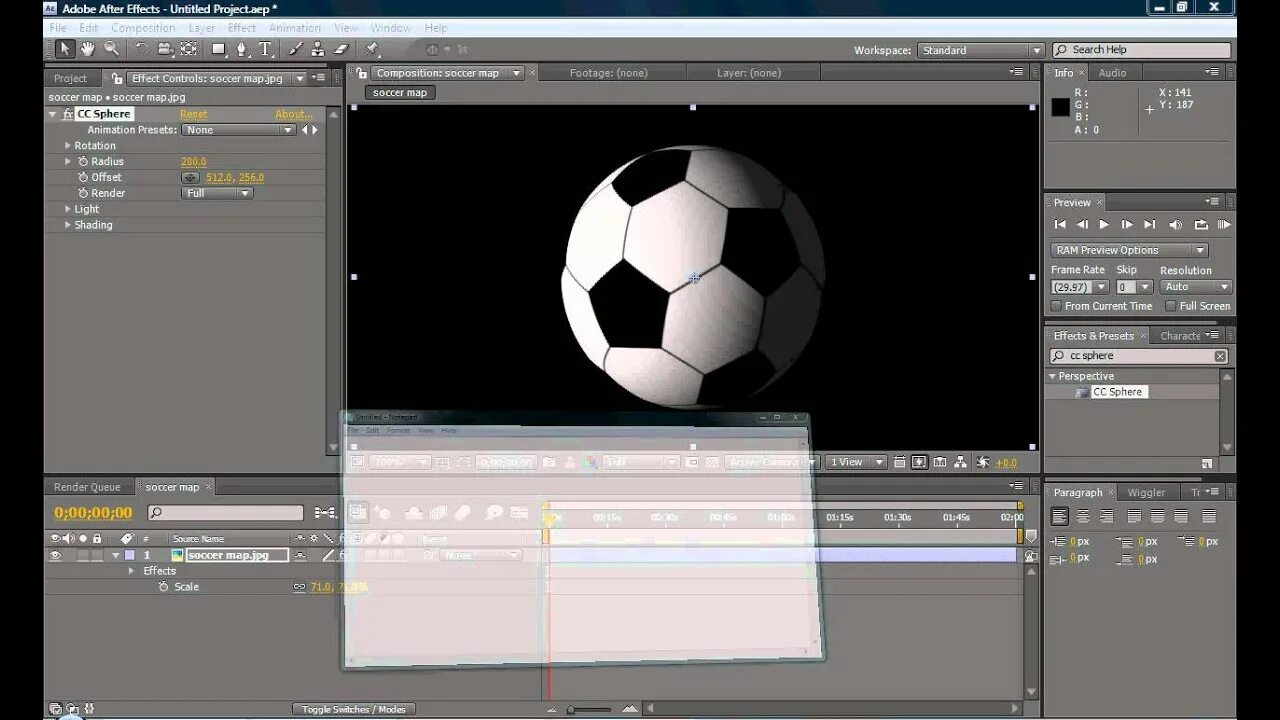
Task: Select the Brush tool
Action: (296, 49)
